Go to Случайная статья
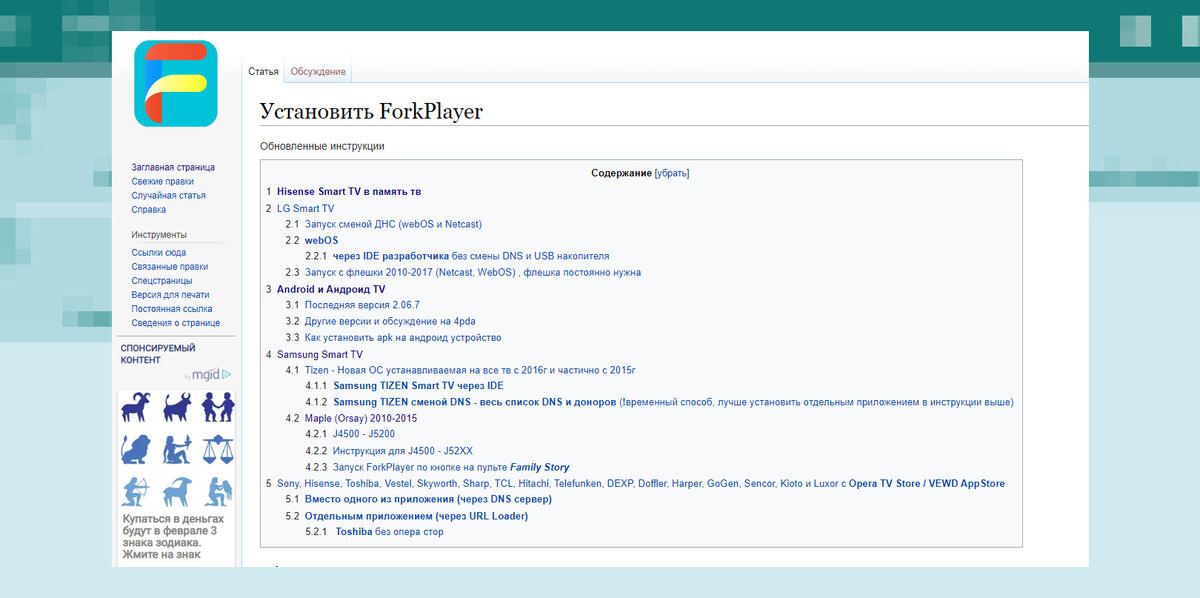Screen dimensions: 1200x598 pyautogui.click(x=168, y=195)
